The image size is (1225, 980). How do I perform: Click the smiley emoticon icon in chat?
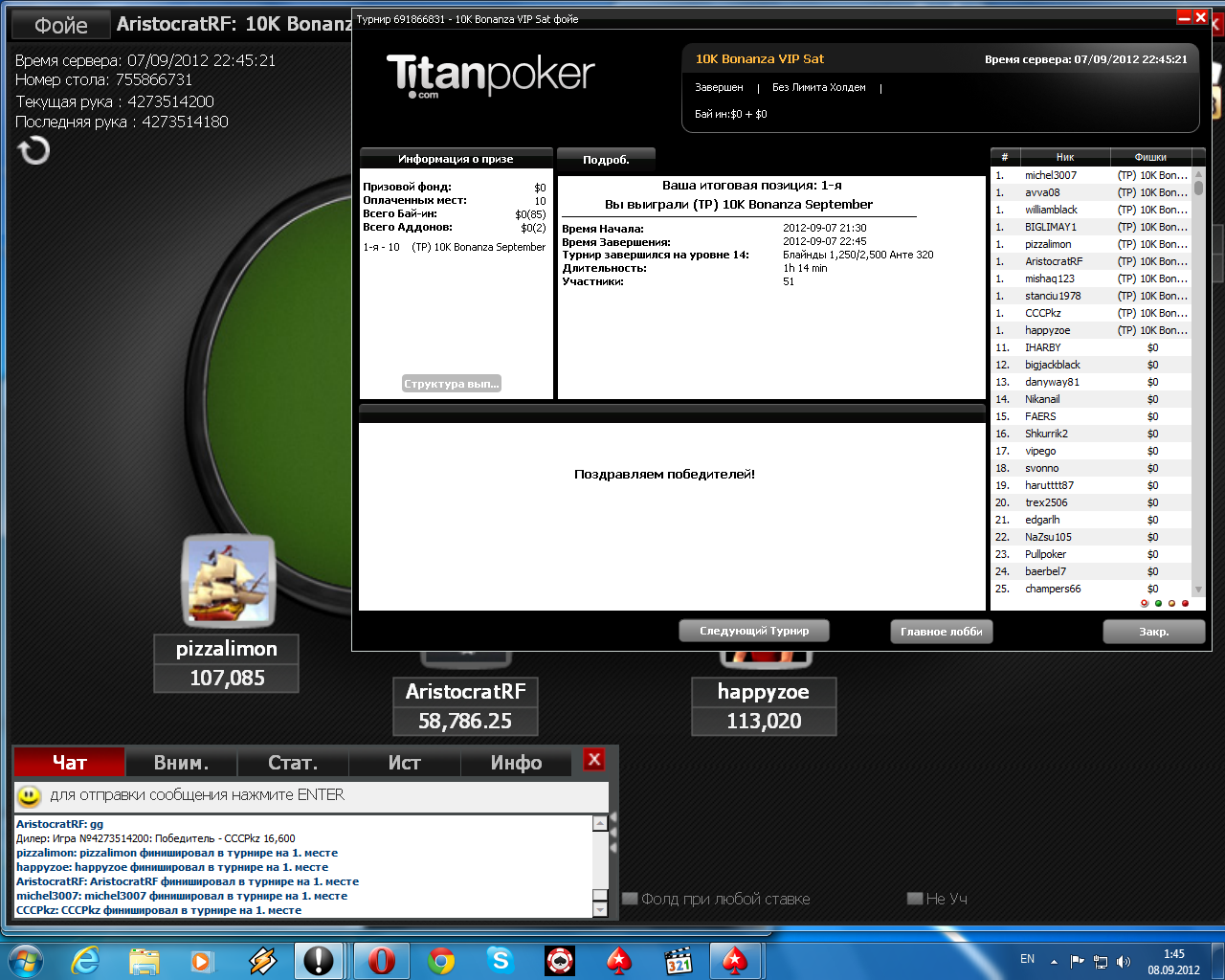30,795
